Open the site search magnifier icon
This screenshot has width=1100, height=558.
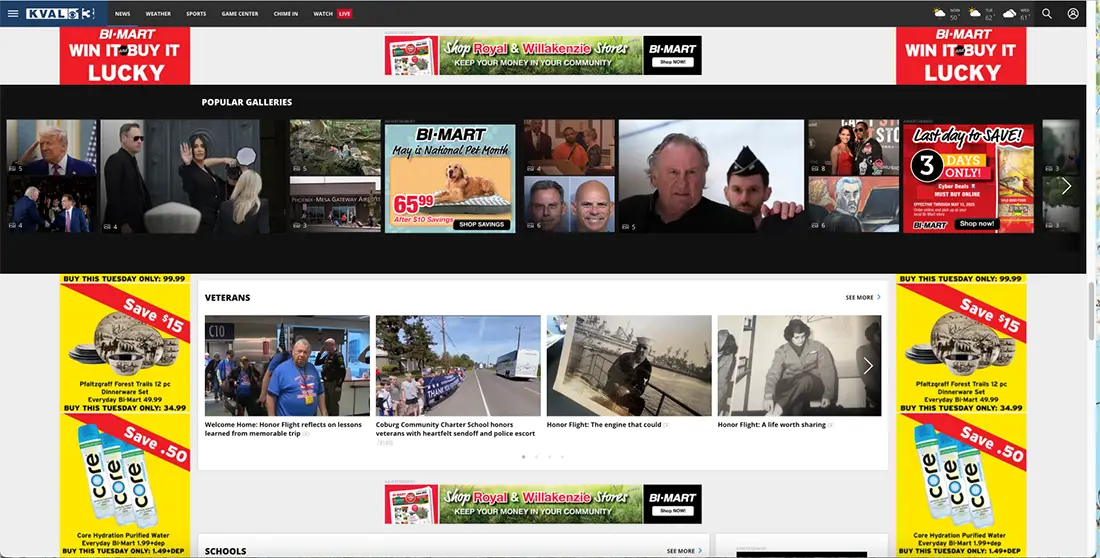(x=1047, y=13)
